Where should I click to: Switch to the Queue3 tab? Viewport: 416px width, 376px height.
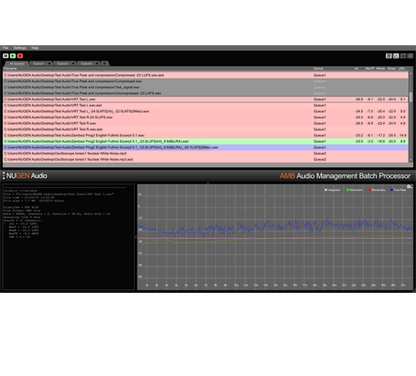click(x=86, y=63)
